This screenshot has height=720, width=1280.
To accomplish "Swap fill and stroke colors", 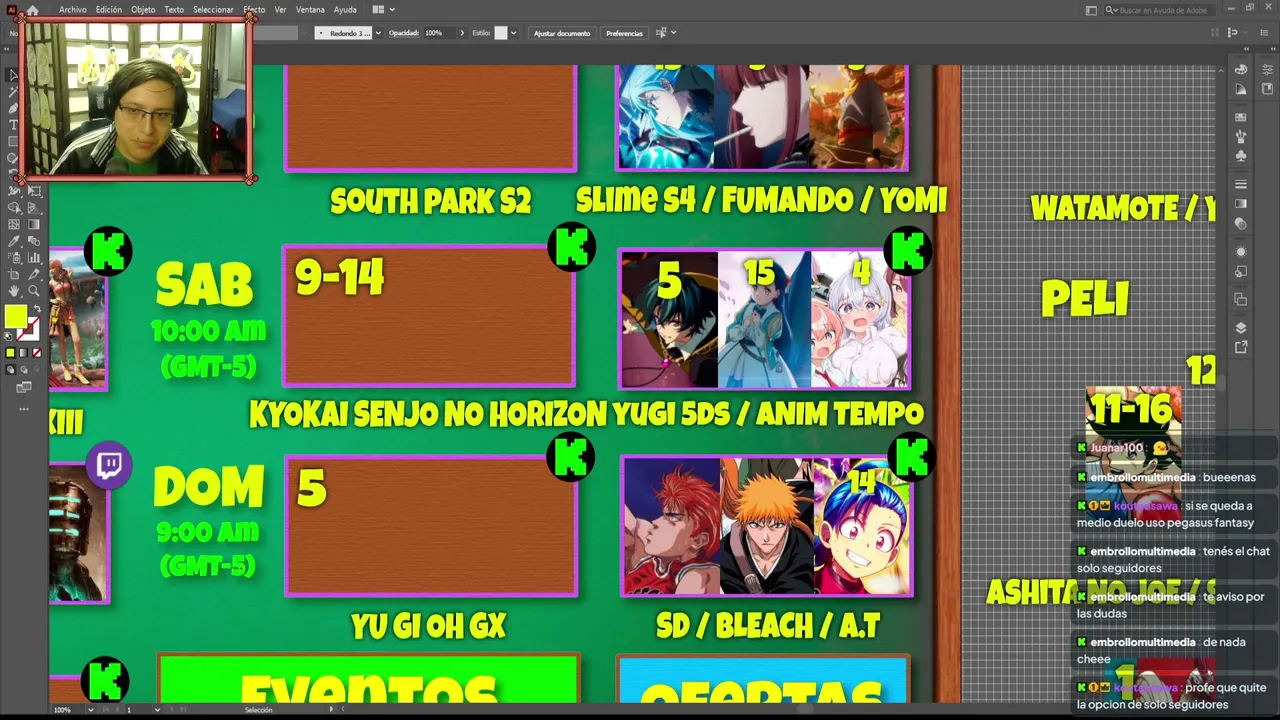I will (x=36, y=310).
